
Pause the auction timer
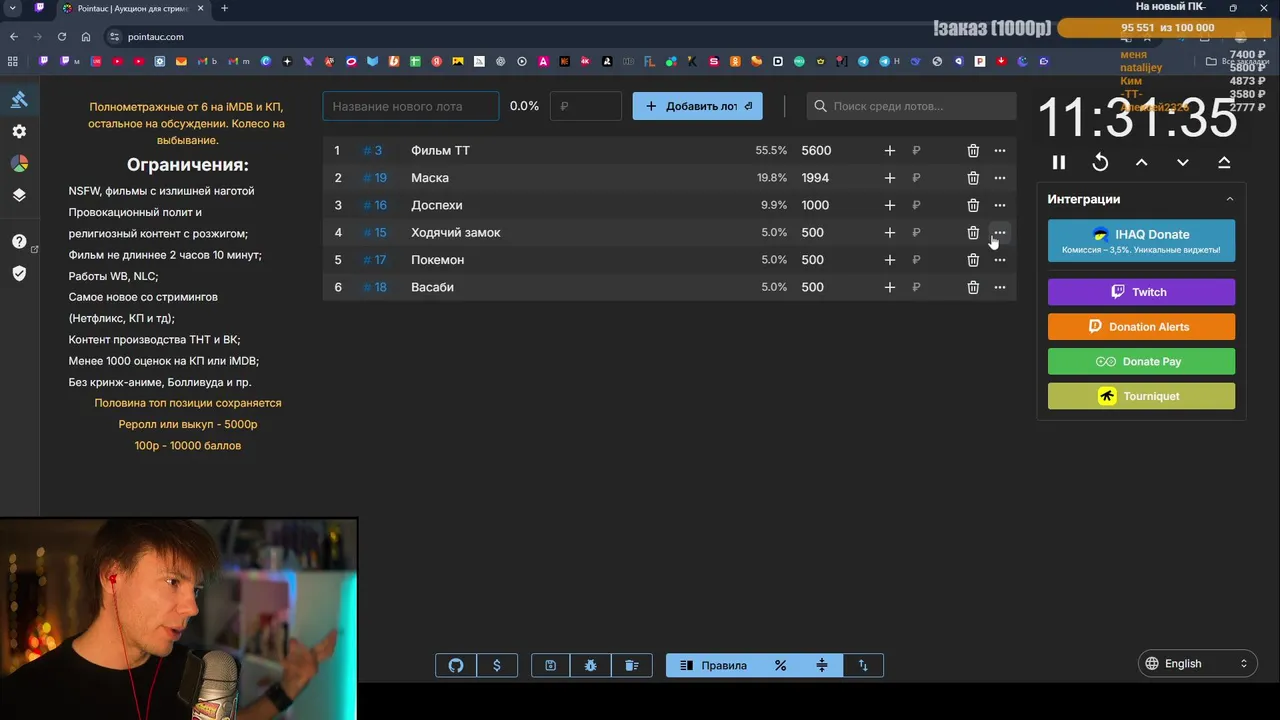click(1059, 162)
